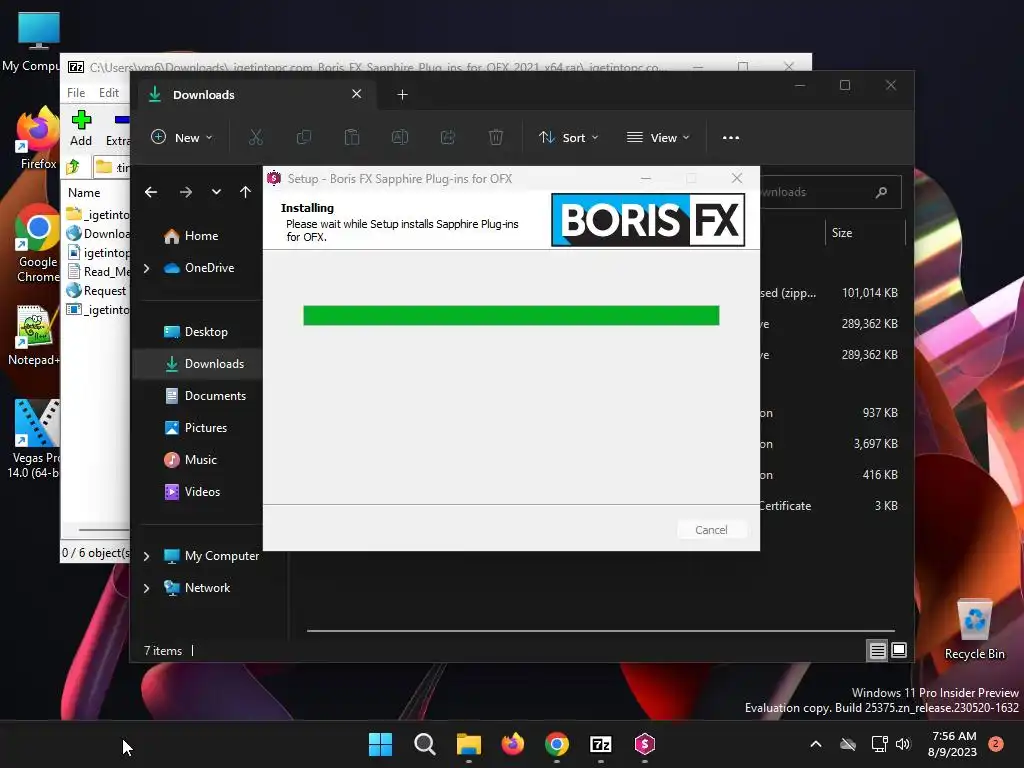1024x768 pixels.
Task: Go forward in Explorer navigation
Action: [186, 192]
